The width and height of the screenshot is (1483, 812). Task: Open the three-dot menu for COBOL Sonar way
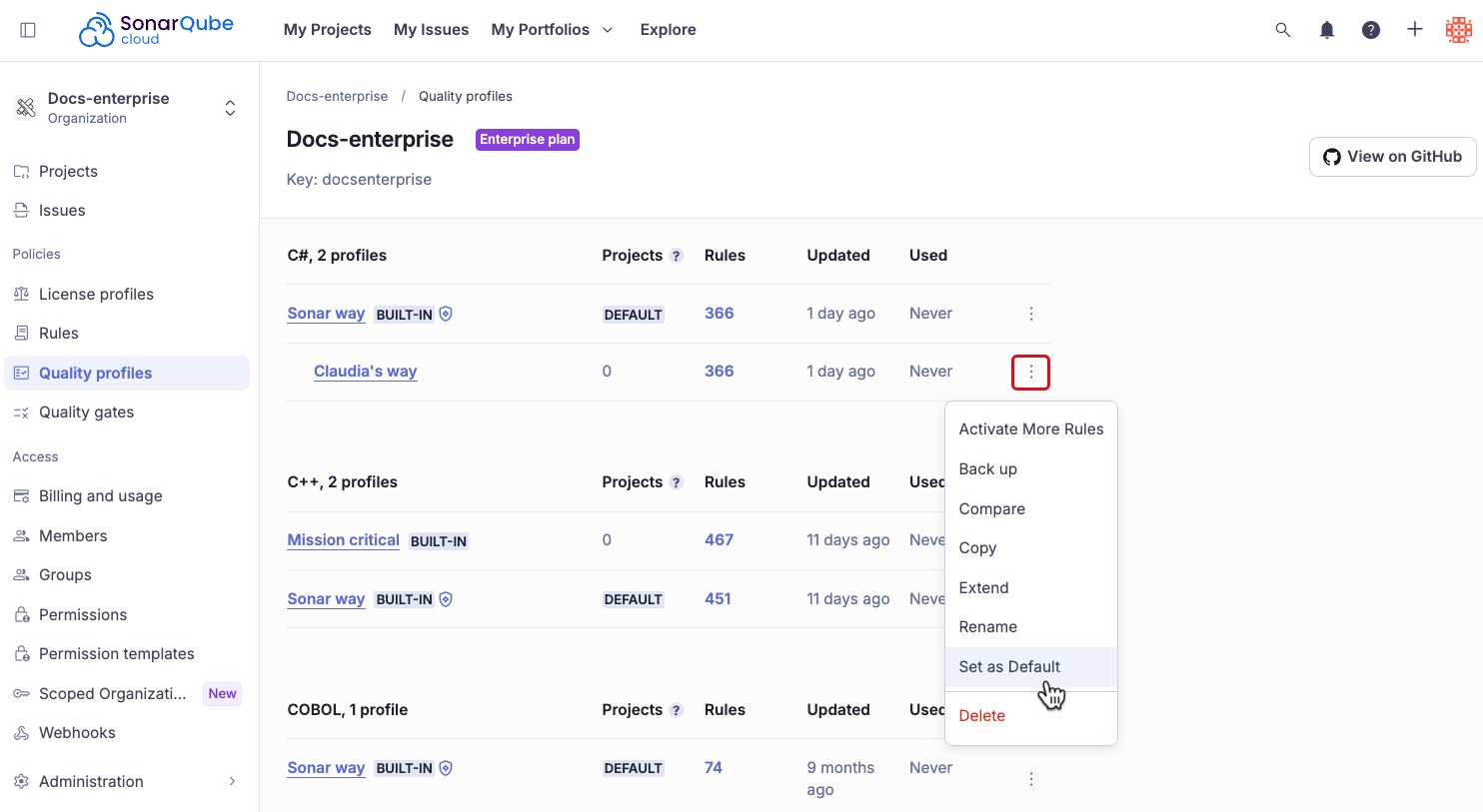pos(1031,779)
